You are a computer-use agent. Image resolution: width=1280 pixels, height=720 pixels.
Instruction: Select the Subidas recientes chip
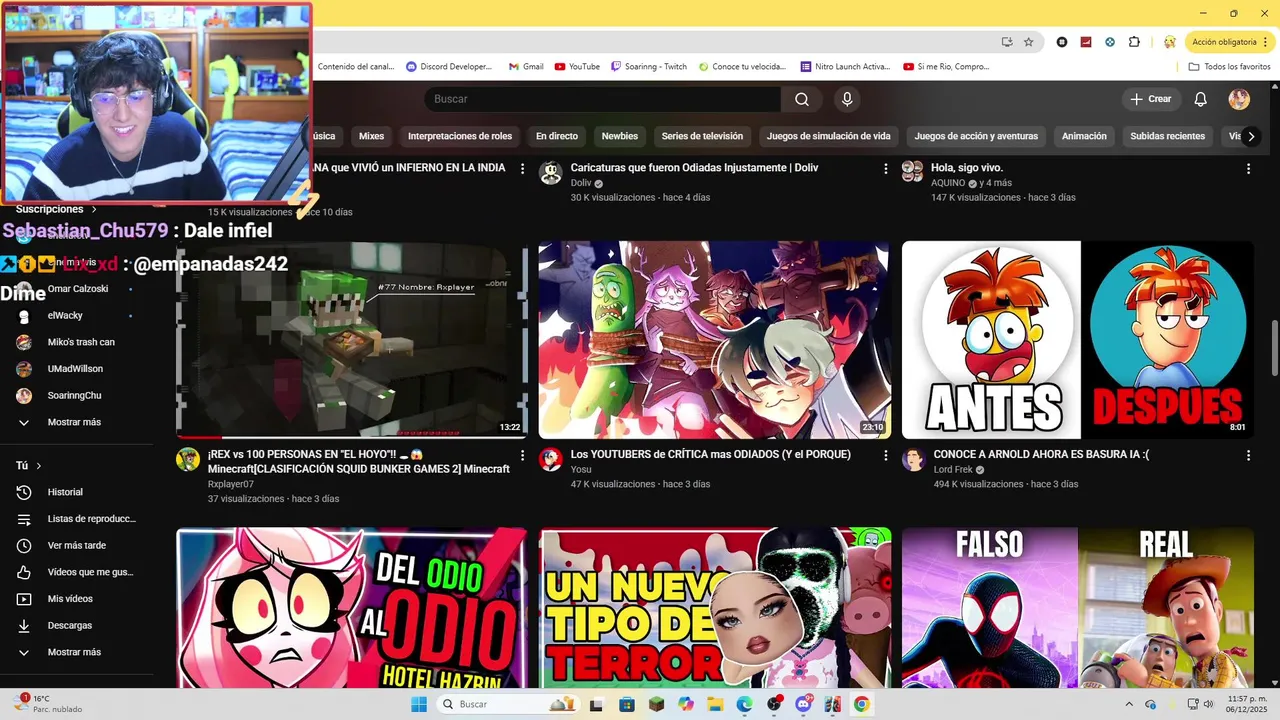1168,136
